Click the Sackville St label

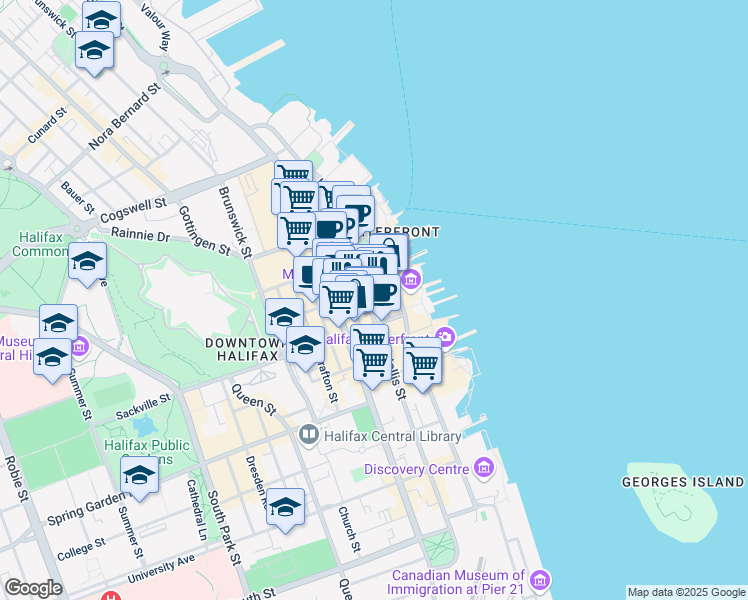[143, 406]
